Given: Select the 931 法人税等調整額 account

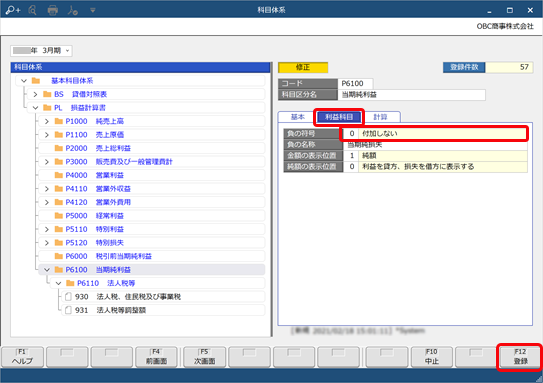Looking at the screenshot, I should 163,310.
